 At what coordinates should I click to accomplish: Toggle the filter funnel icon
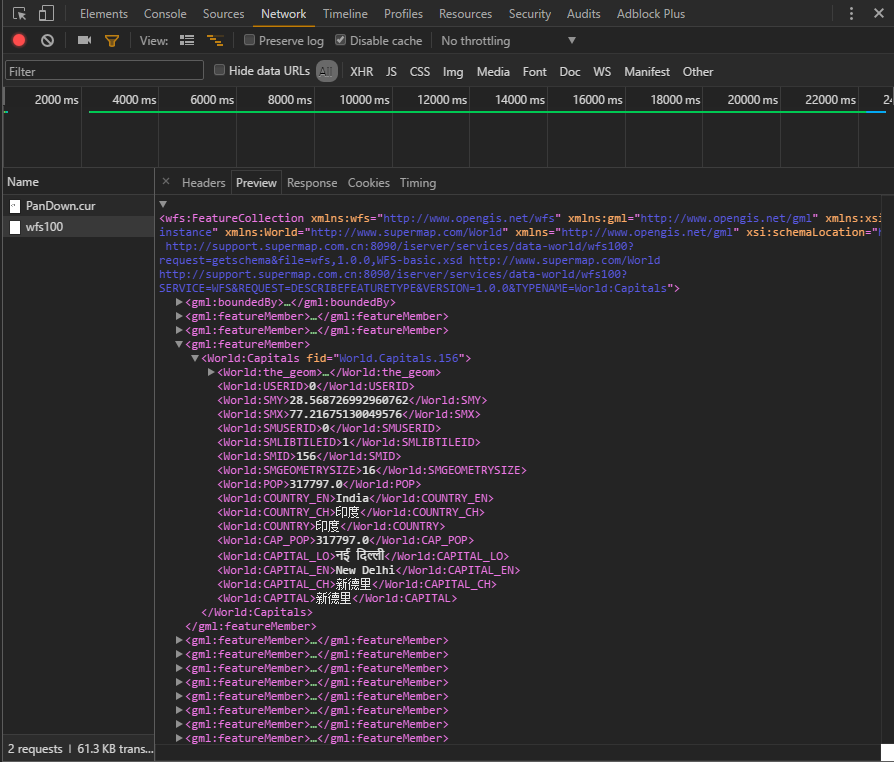[112, 41]
